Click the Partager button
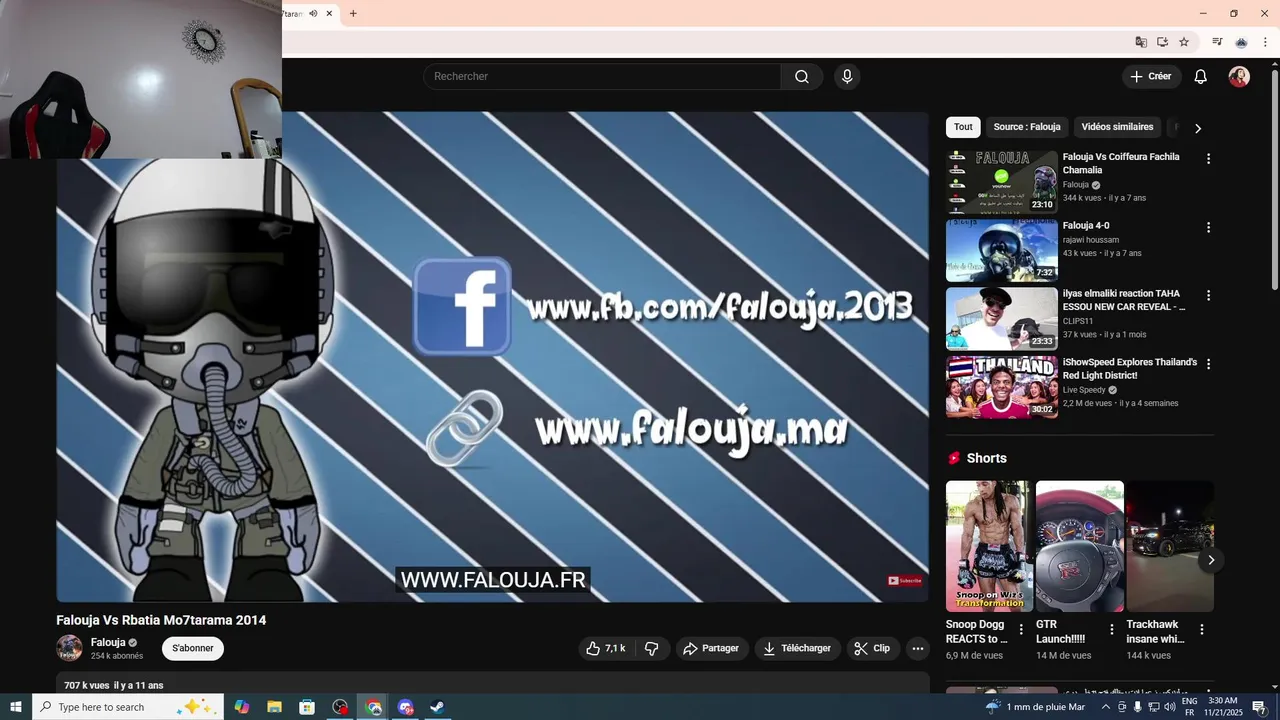The width and height of the screenshot is (1280, 720). (x=712, y=648)
